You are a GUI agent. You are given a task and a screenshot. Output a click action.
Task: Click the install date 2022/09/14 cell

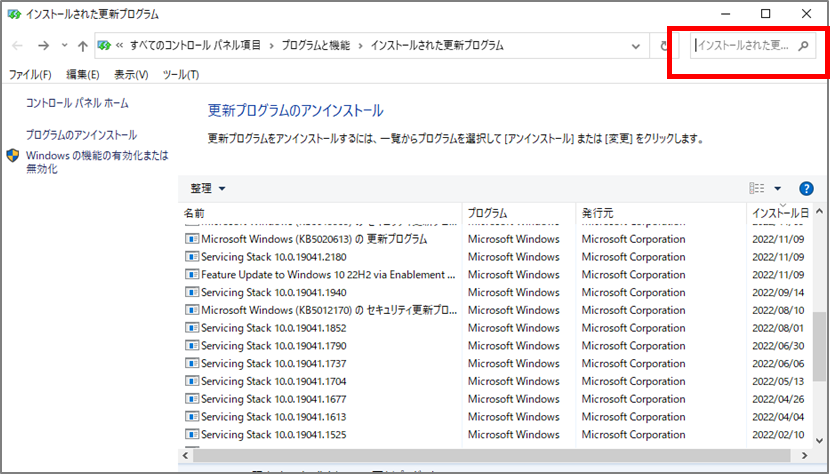pos(778,292)
